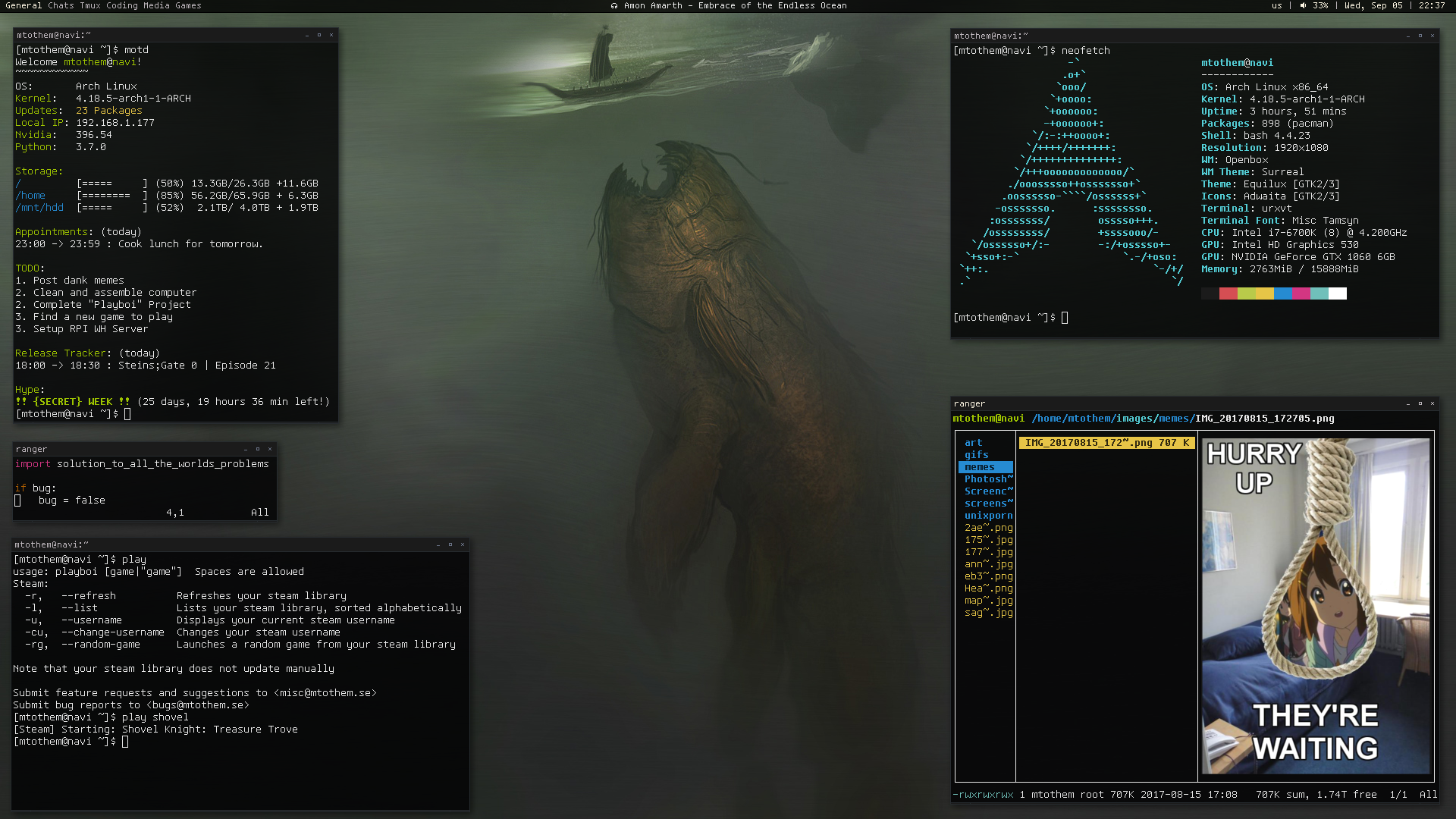Screen dimensions: 1456x819
Task: Select the 175~.jpg file in ranger
Action: click(x=989, y=540)
